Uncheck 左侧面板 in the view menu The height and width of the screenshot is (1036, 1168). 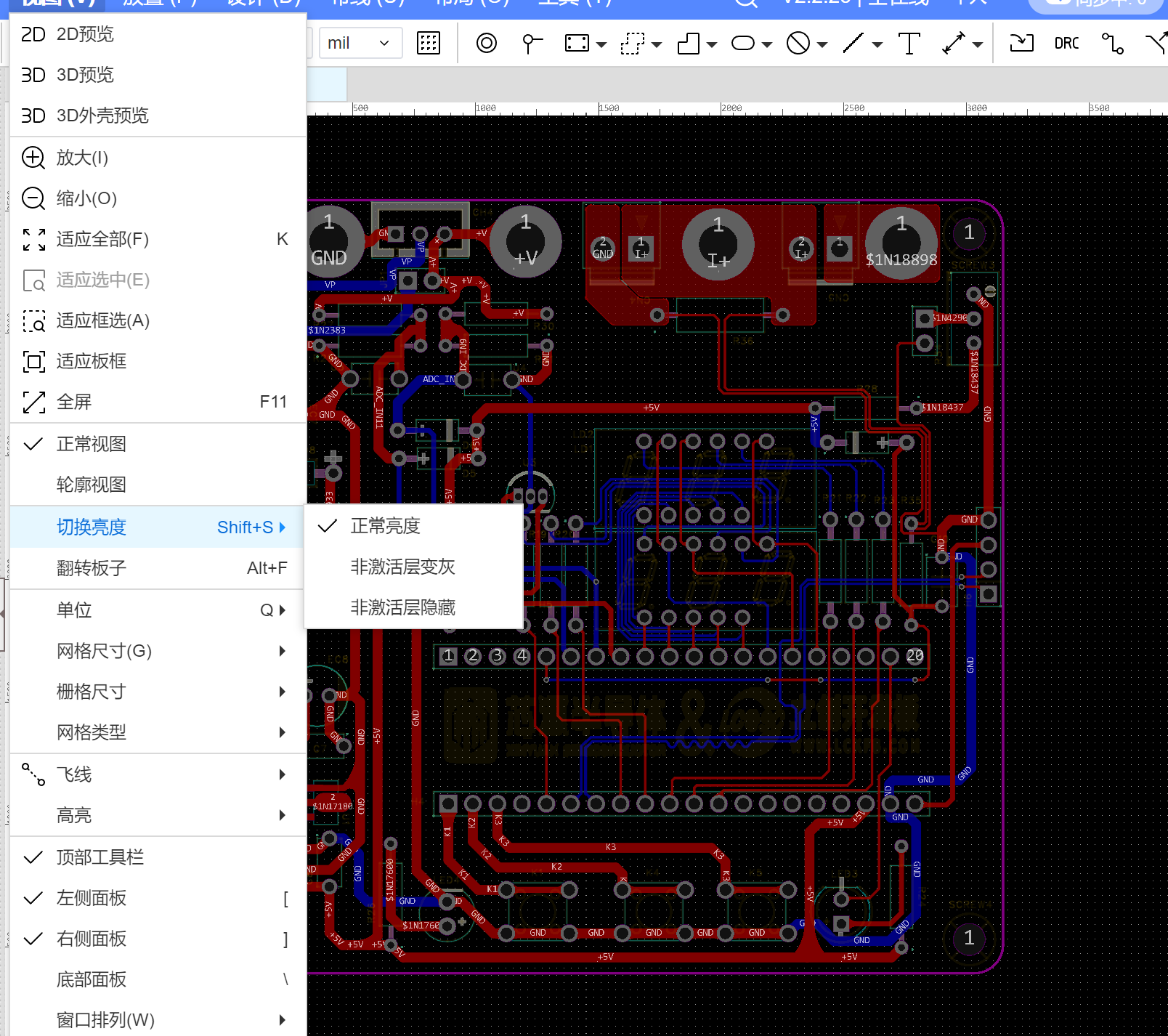pyautogui.click(x=92, y=898)
